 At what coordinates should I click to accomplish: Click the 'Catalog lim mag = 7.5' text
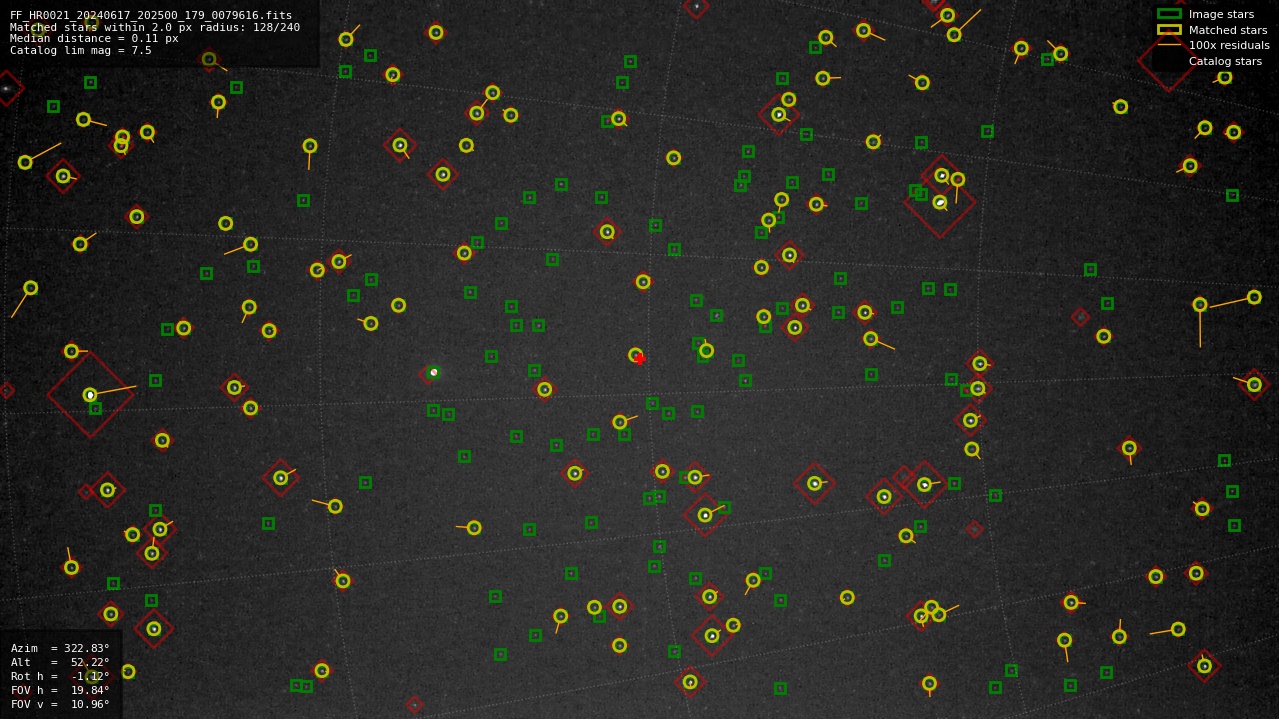tap(81, 51)
